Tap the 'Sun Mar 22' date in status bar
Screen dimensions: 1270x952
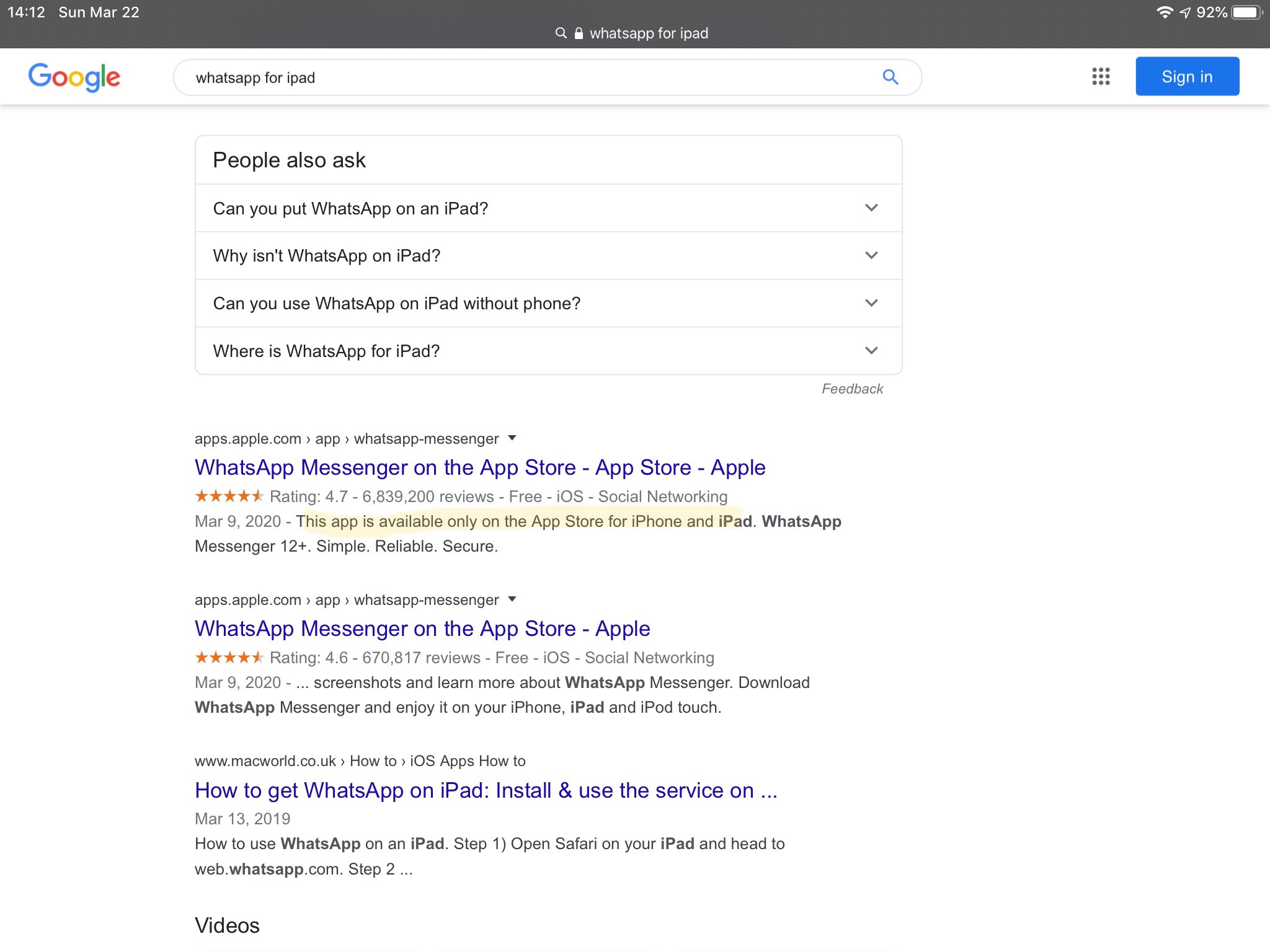point(99,12)
